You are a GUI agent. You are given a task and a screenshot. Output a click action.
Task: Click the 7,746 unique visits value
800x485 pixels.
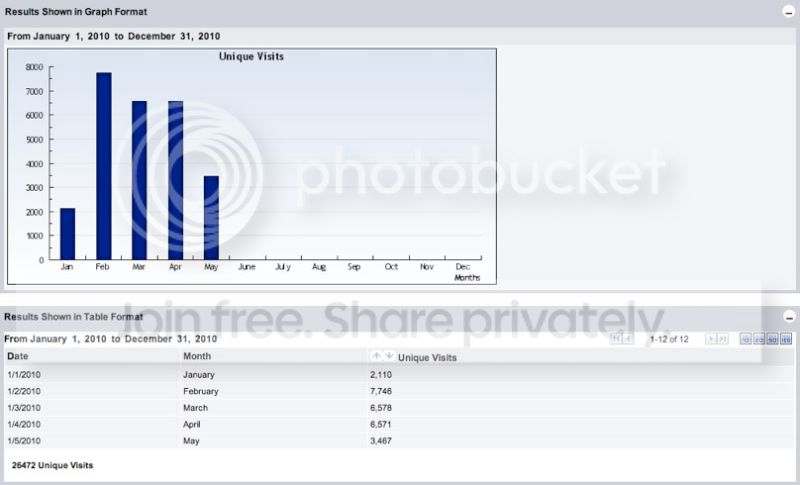tap(381, 391)
